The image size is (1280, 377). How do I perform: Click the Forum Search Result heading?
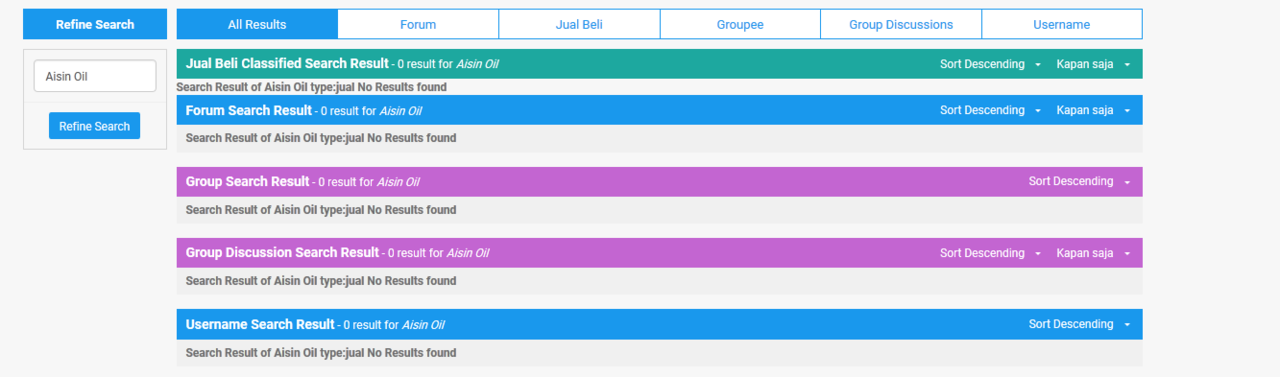[x=249, y=110]
